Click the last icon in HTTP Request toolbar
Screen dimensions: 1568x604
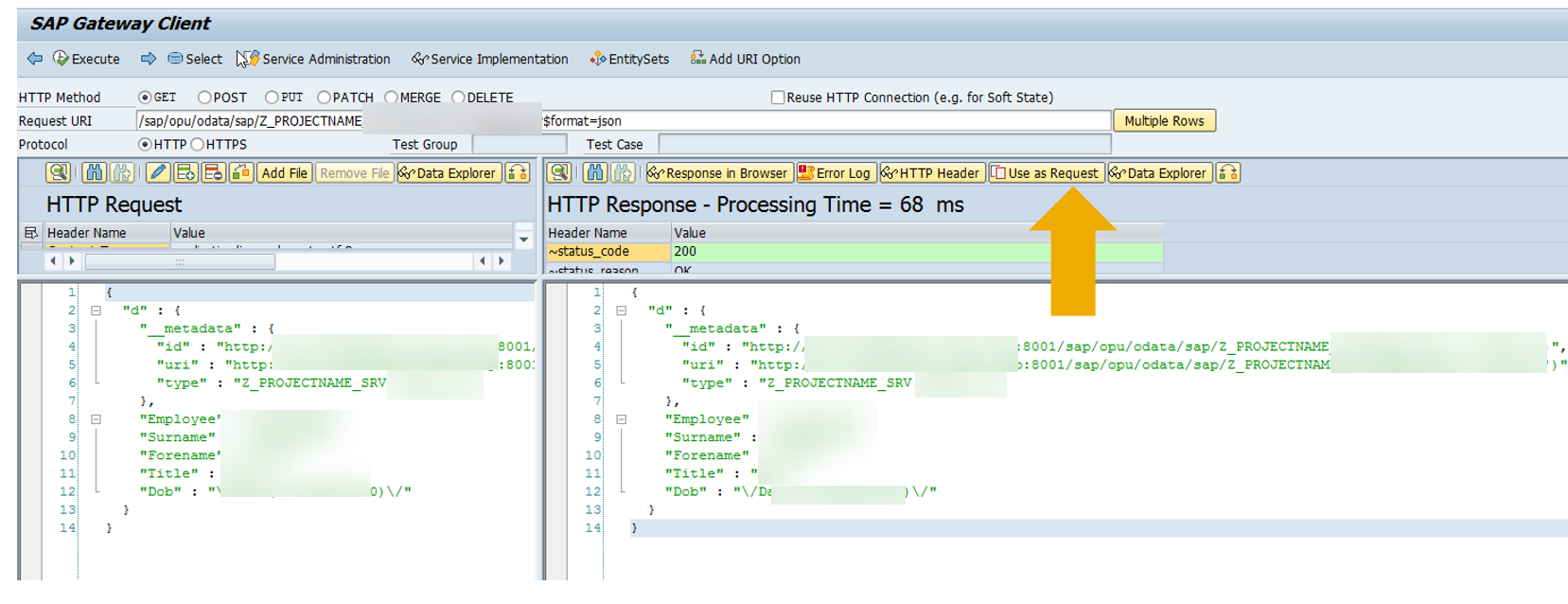(517, 173)
